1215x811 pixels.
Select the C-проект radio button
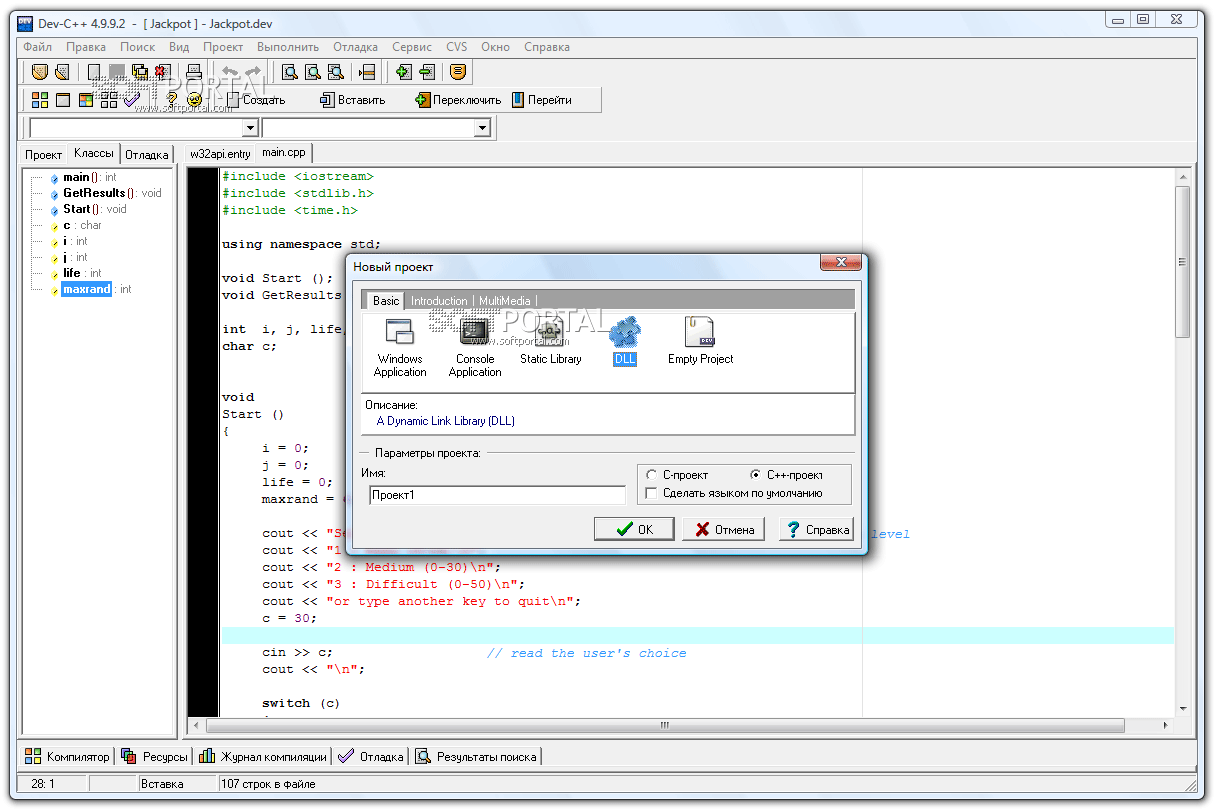coord(652,475)
